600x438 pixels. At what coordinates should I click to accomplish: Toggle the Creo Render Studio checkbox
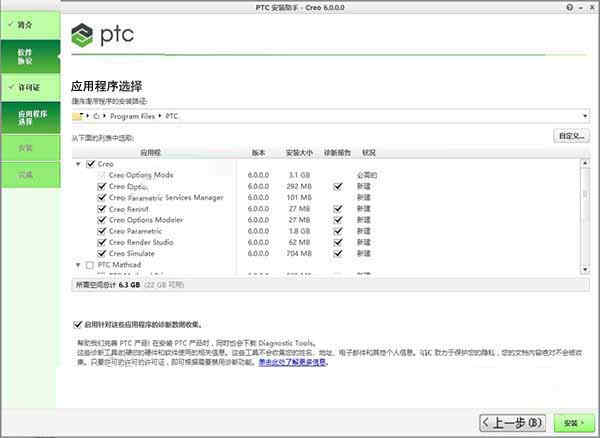(x=102, y=242)
